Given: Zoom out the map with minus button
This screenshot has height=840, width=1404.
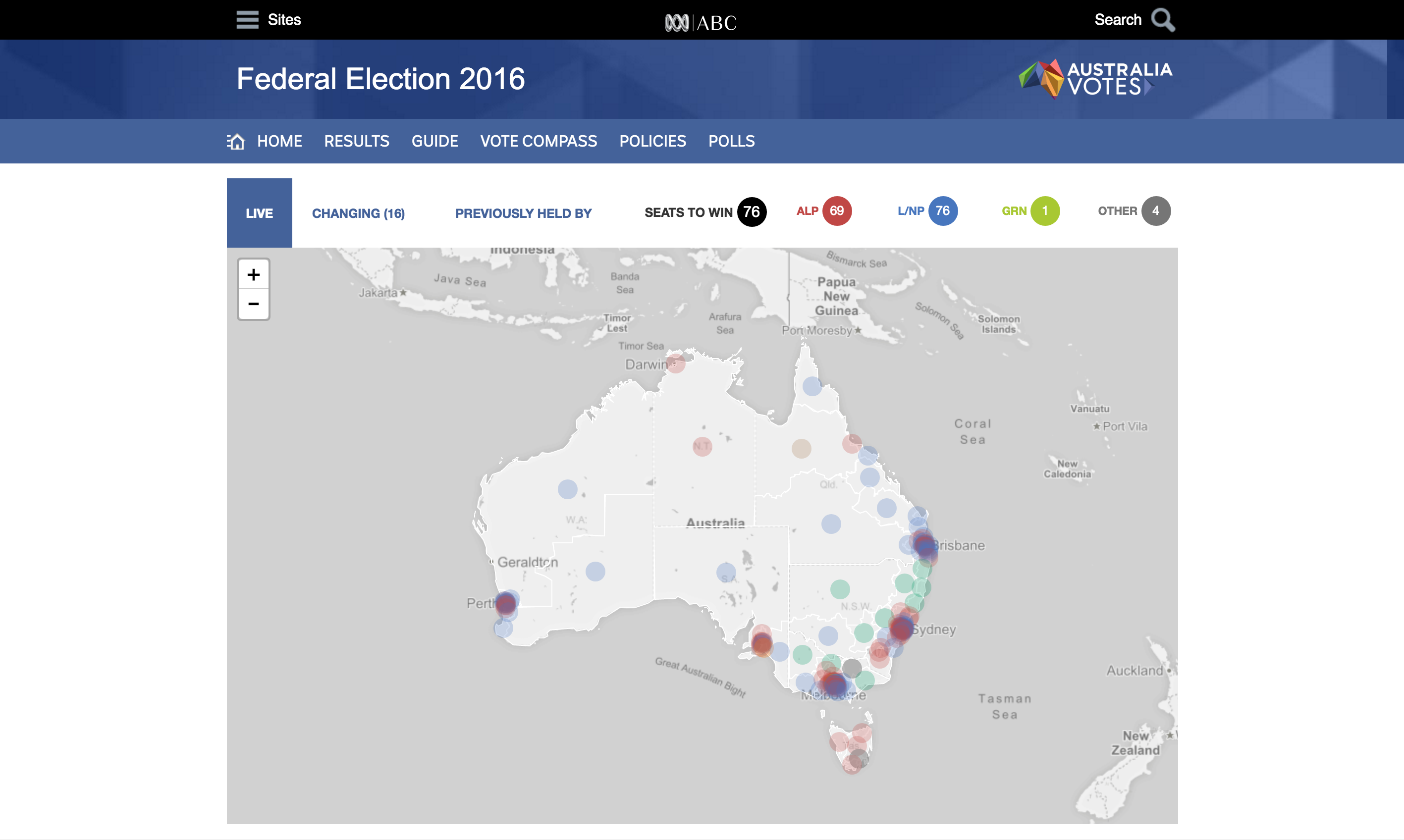Looking at the screenshot, I should (253, 304).
